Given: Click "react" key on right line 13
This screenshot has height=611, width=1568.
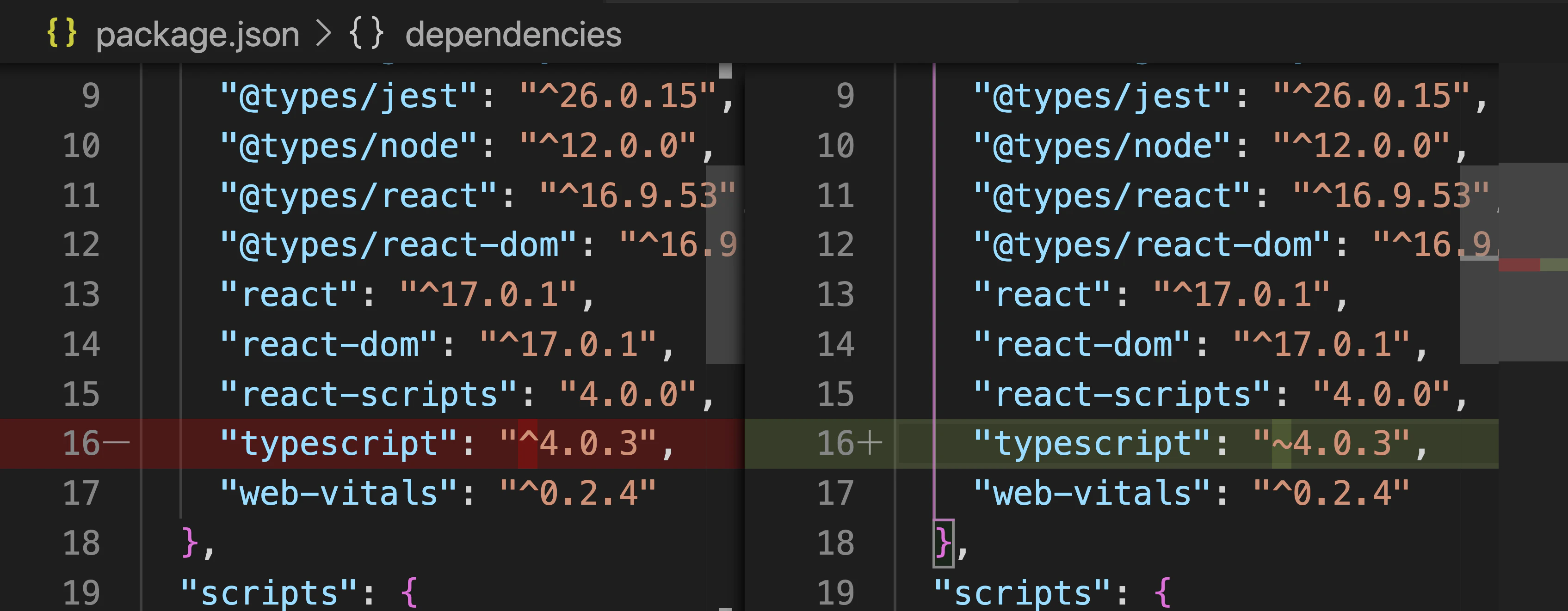Looking at the screenshot, I should 1043,295.
